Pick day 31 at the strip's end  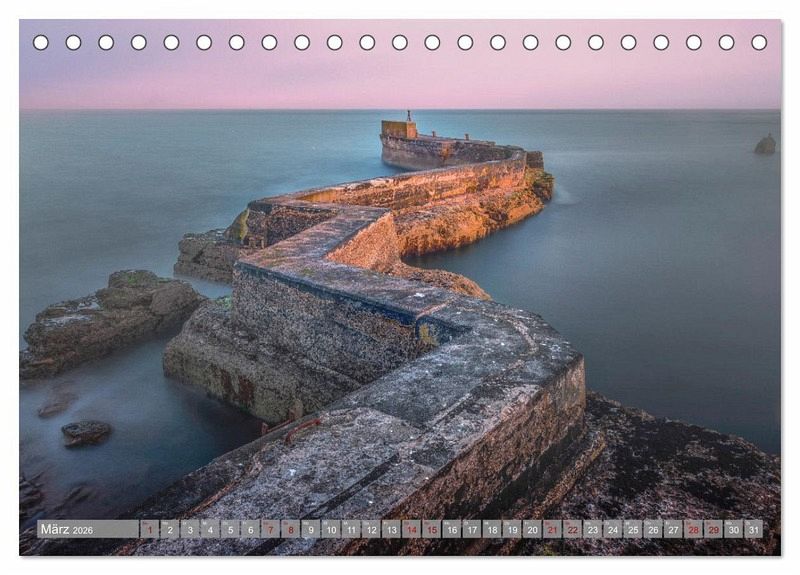[x=753, y=529]
